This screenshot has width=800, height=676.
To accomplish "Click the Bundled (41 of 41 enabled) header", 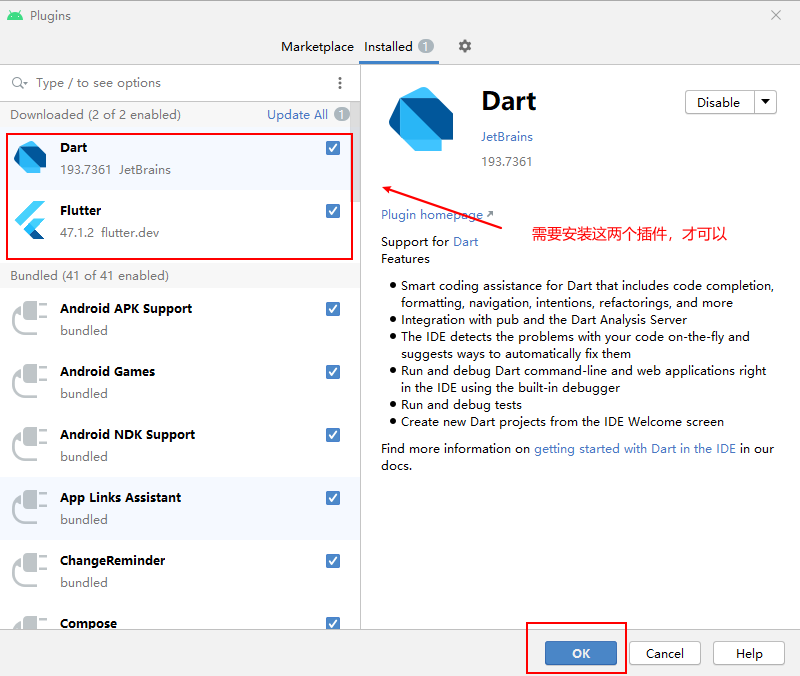I will point(90,276).
